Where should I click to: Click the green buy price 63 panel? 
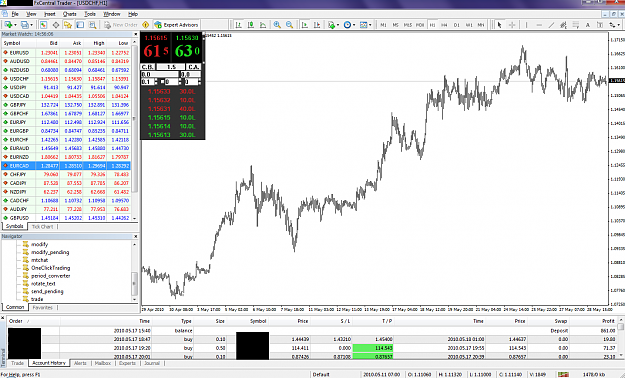coord(188,47)
